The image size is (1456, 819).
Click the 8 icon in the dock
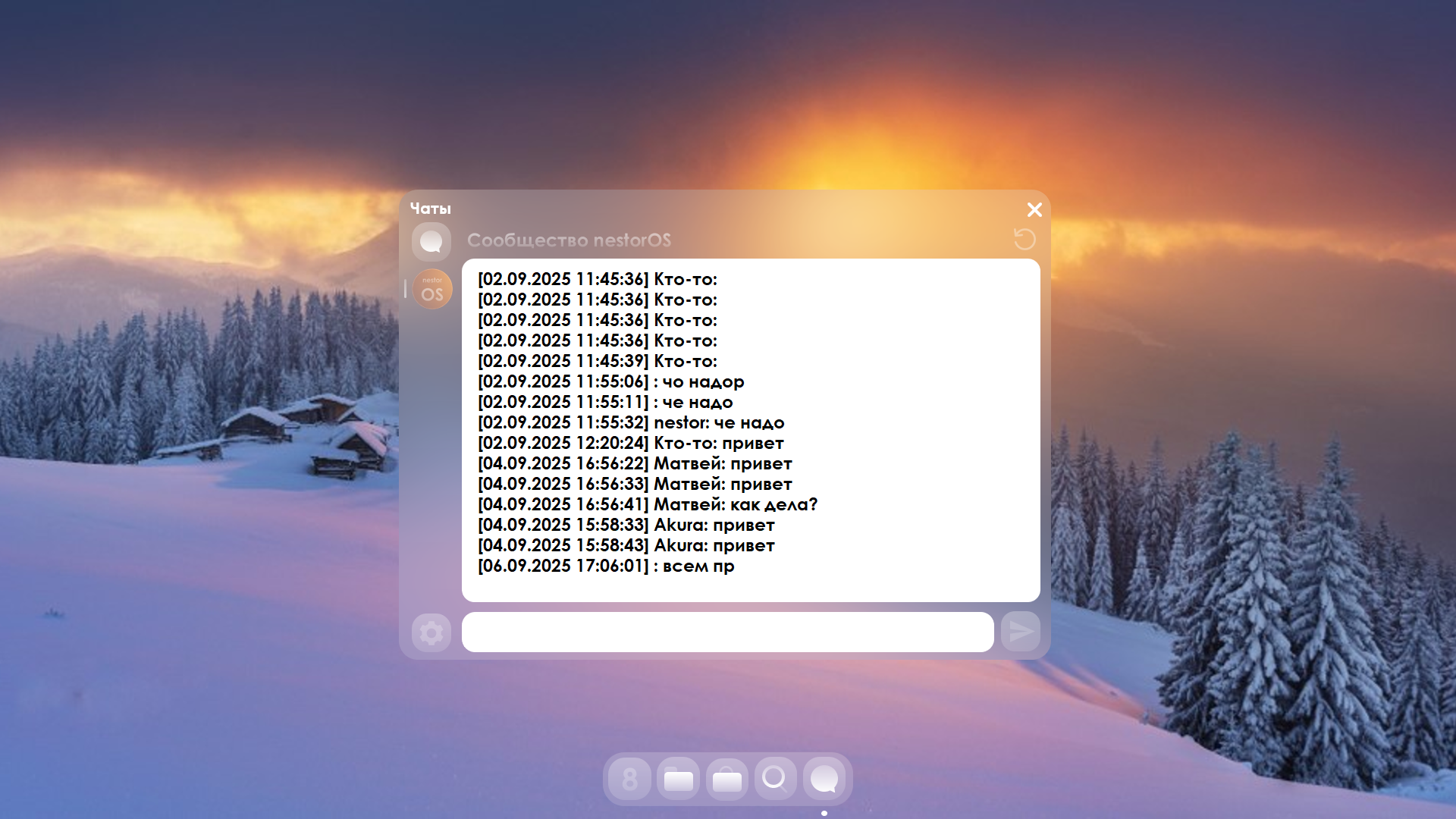click(630, 779)
